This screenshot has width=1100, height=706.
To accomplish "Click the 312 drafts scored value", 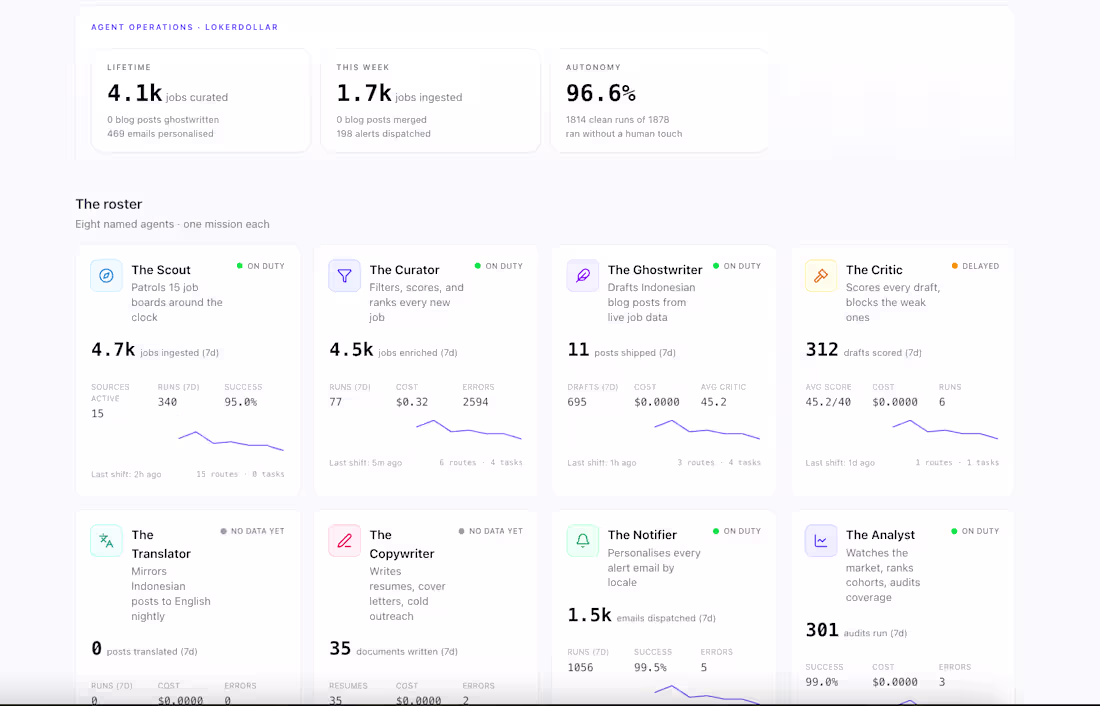I will tap(821, 349).
